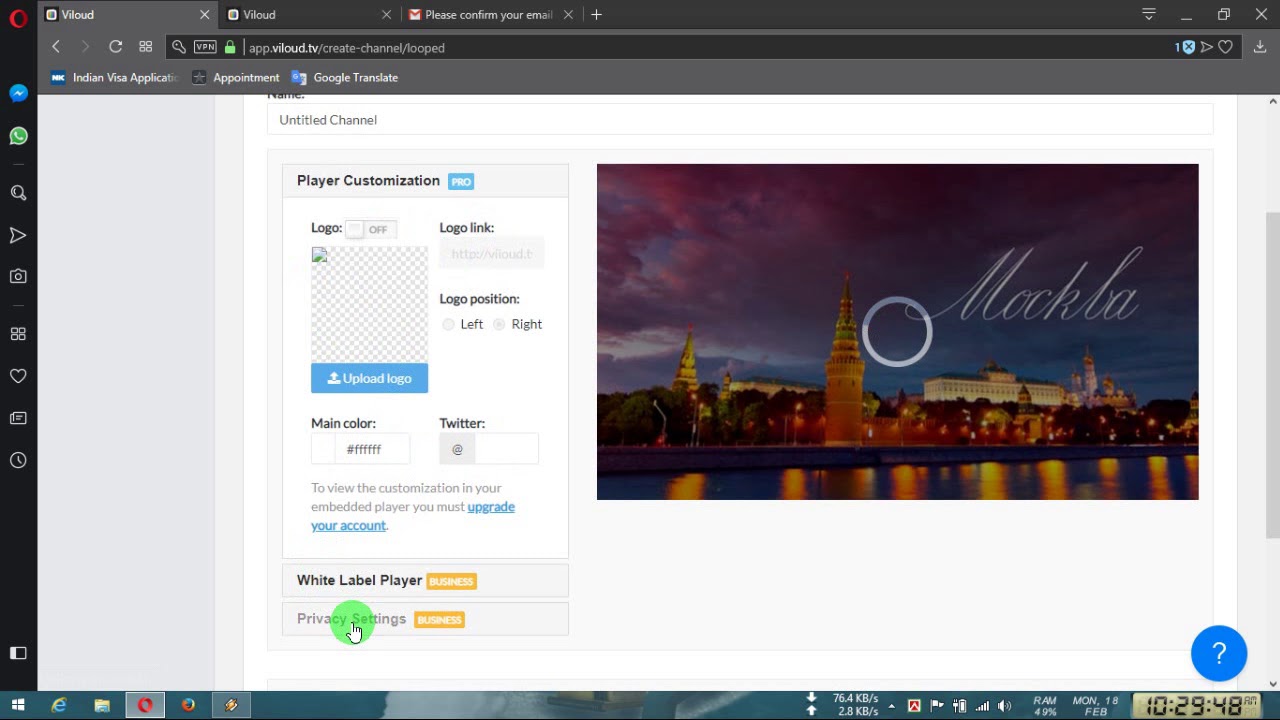1280x720 pixels.
Task: Open File Explorer from the taskbar
Action: [x=102, y=705]
